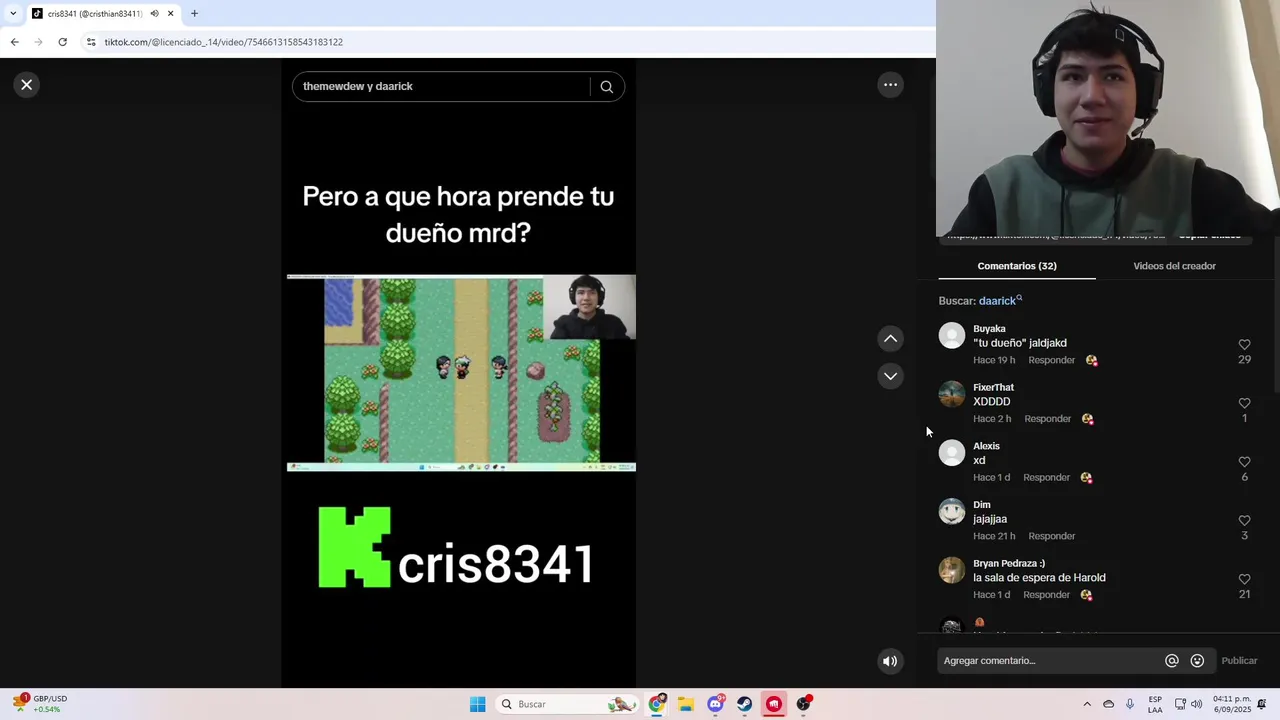Open the Windows Start menu

click(x=478, y=704)
